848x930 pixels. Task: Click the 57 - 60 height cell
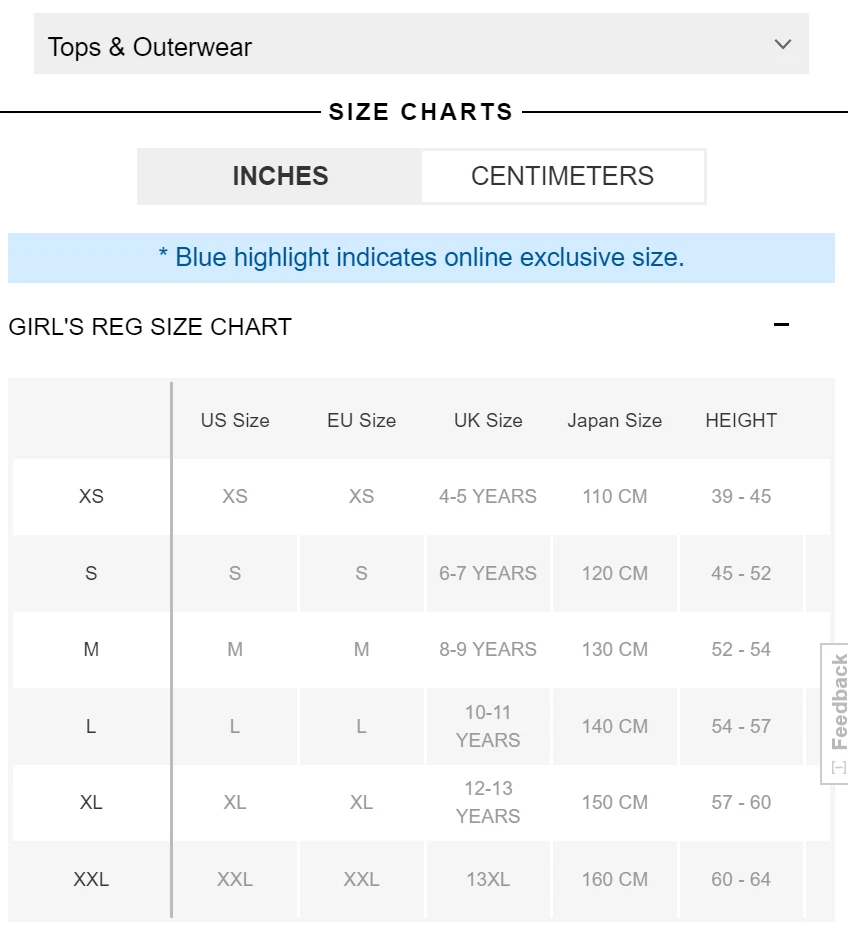click(x=741, y=802)
